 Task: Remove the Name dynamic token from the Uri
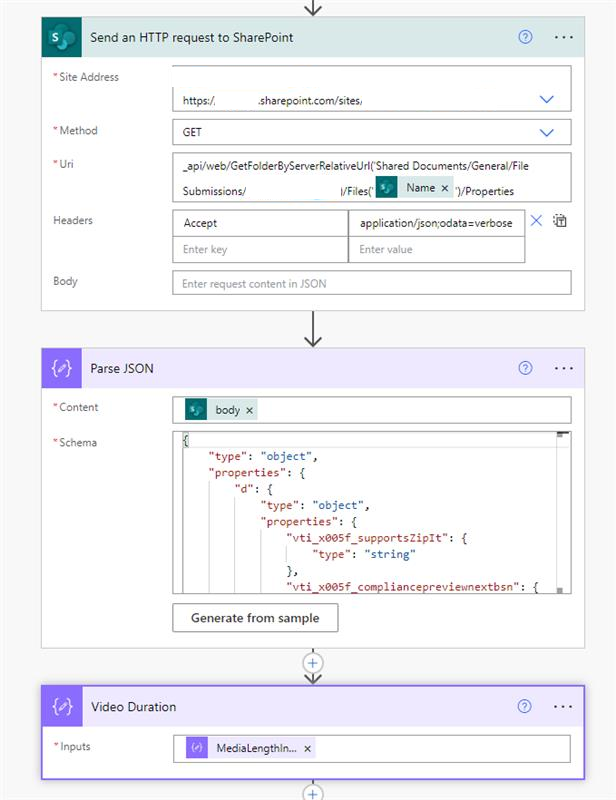[445, 188]
